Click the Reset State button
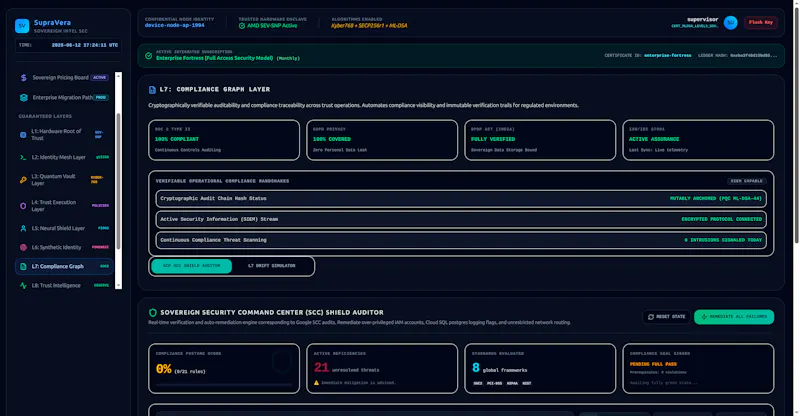This screenshot has width=800, height=416. click(666, 316)
